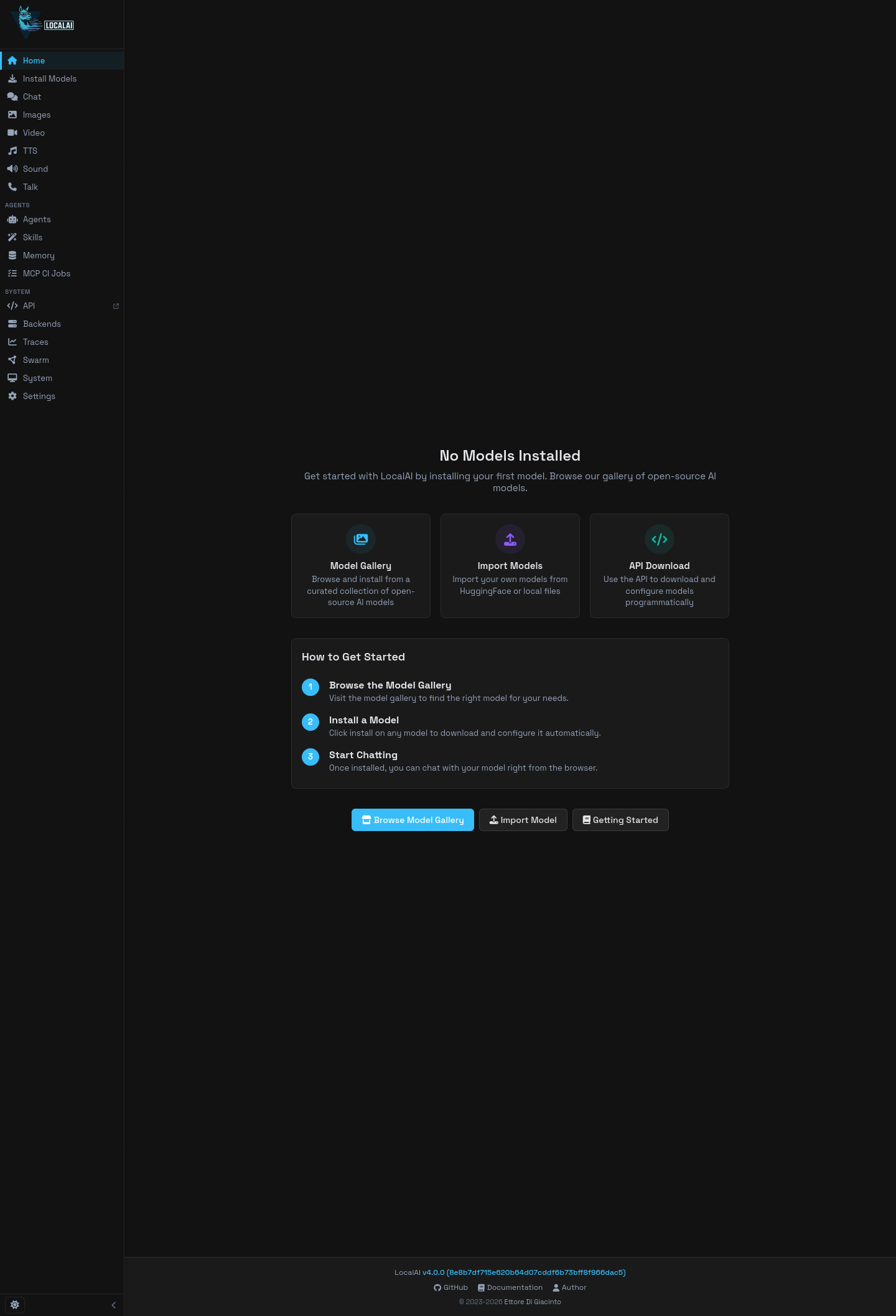The height and width of the screenshot is (1316, 896).
Task: Open the Author footer link
Action: (x=569, y=1287)
